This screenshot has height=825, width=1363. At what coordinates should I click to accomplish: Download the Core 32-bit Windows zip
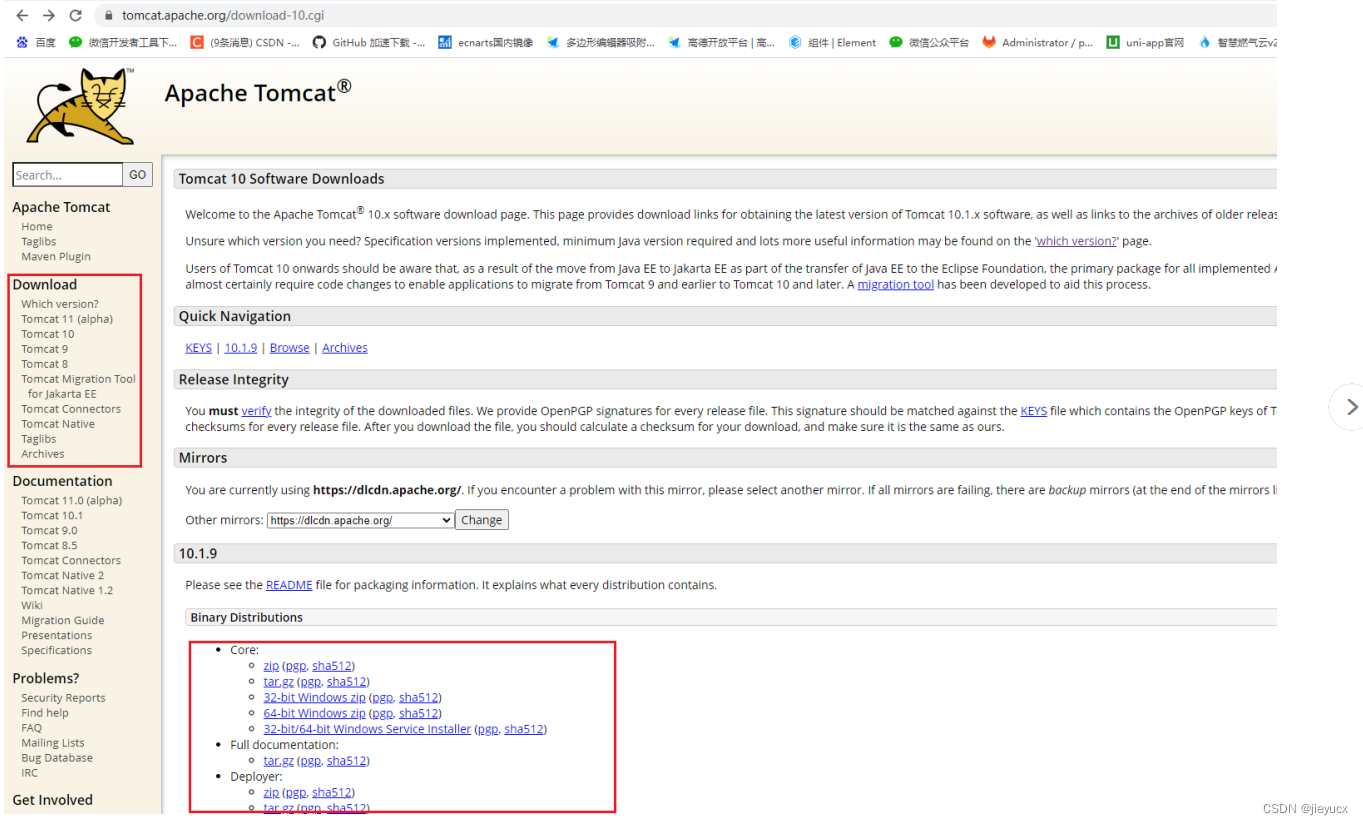(315, 697)
